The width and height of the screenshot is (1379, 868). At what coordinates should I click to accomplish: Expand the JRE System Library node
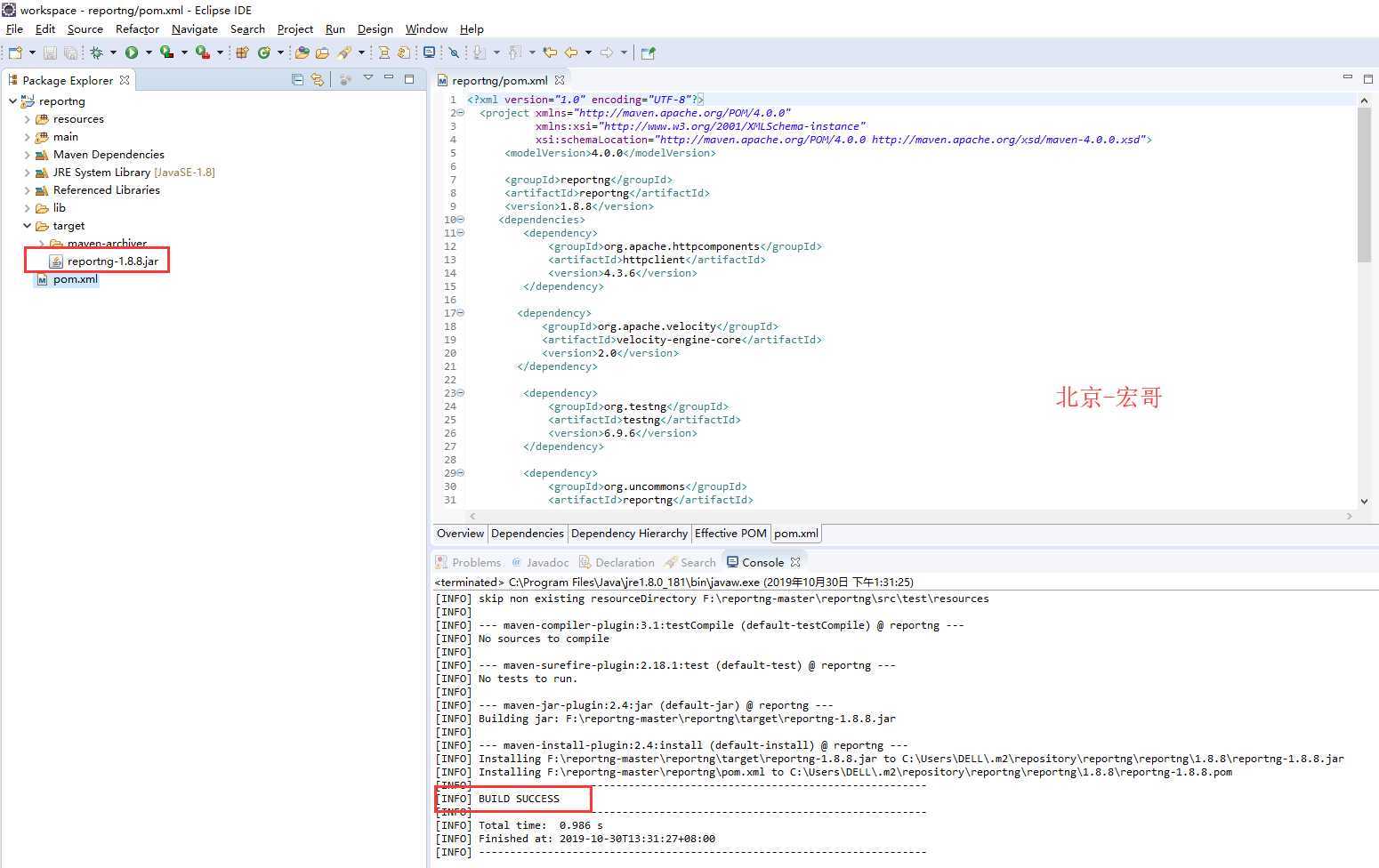pos(27,173)
